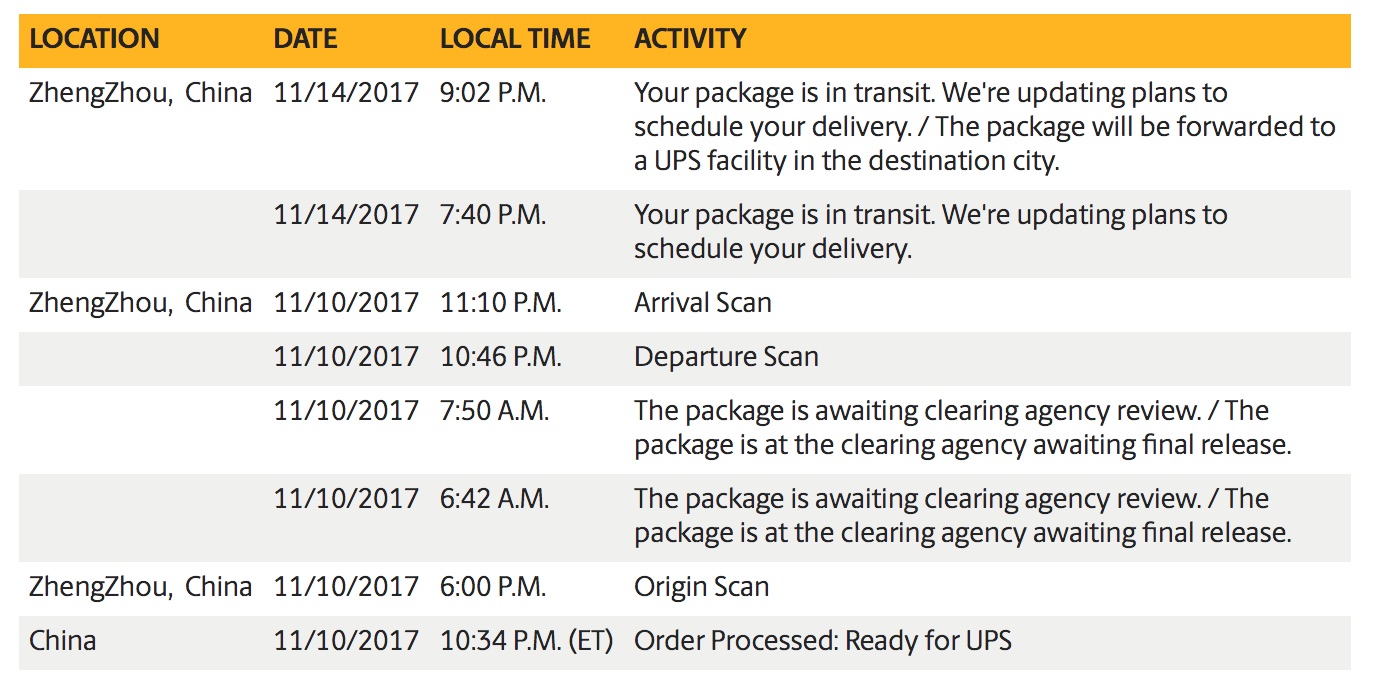The image size is (1376, 700).
Task: Click ZhengZhou, China in the Arrival Scan row
Action: point(140,303)
